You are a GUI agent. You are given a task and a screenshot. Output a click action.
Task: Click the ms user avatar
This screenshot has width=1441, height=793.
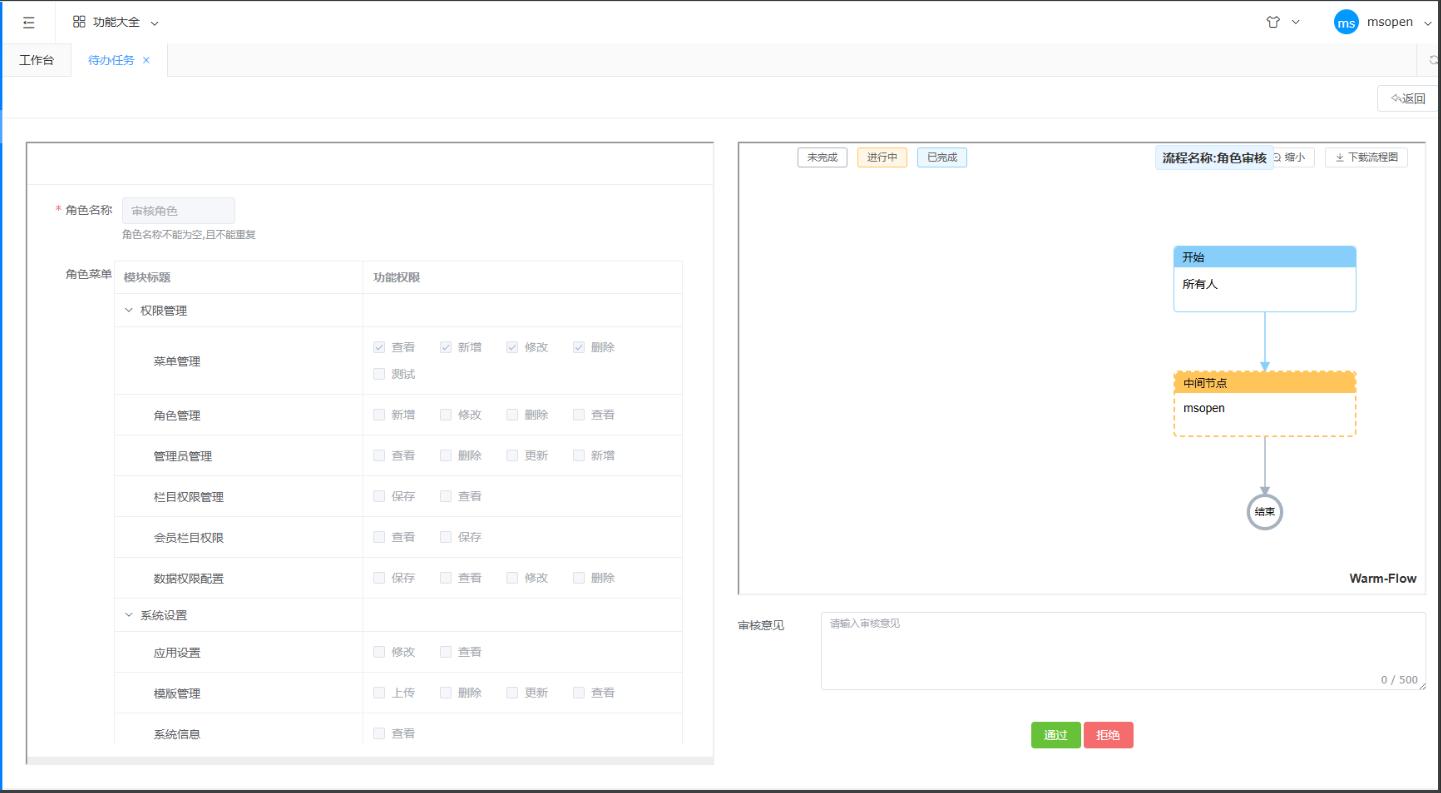point(1346,22)
